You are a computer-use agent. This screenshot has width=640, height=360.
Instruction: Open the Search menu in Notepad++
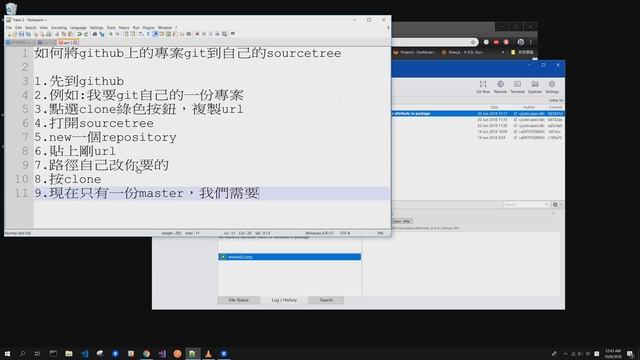tap(31, 28)
